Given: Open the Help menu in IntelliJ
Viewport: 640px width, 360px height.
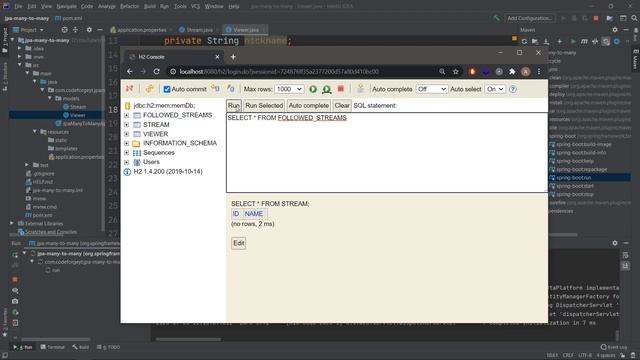Looking at the screenshot, I should (234, 6).
